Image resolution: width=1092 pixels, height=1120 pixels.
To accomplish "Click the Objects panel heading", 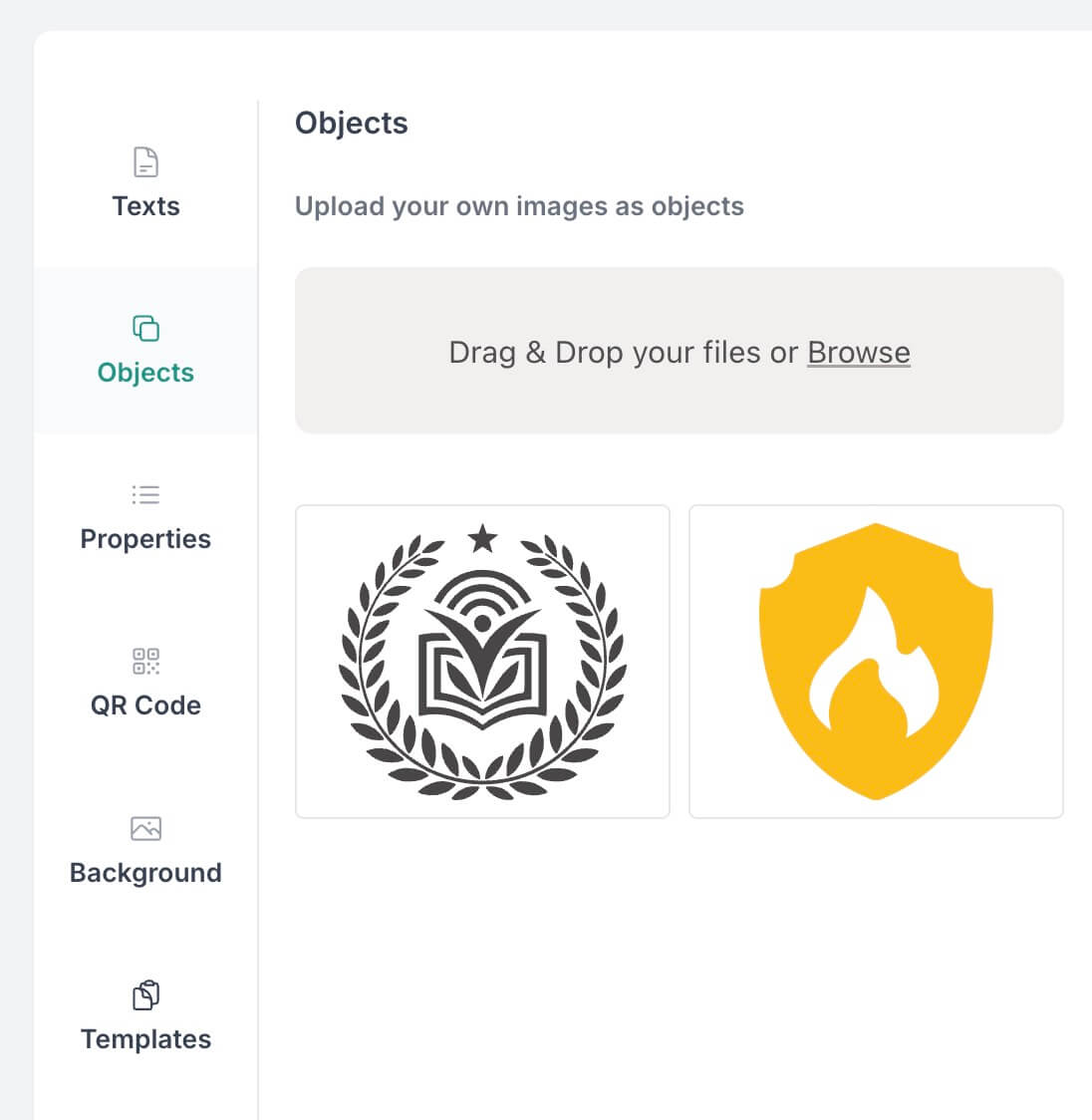I will coord(351,124).
